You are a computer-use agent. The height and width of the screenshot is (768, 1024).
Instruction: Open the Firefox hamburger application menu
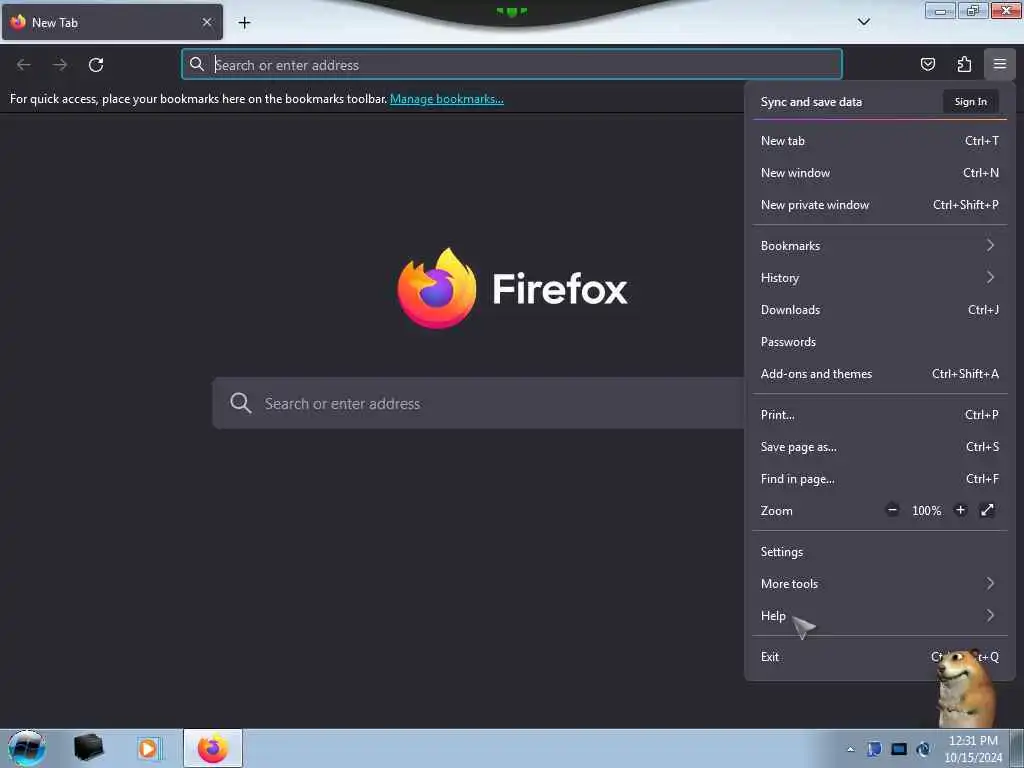999,64
